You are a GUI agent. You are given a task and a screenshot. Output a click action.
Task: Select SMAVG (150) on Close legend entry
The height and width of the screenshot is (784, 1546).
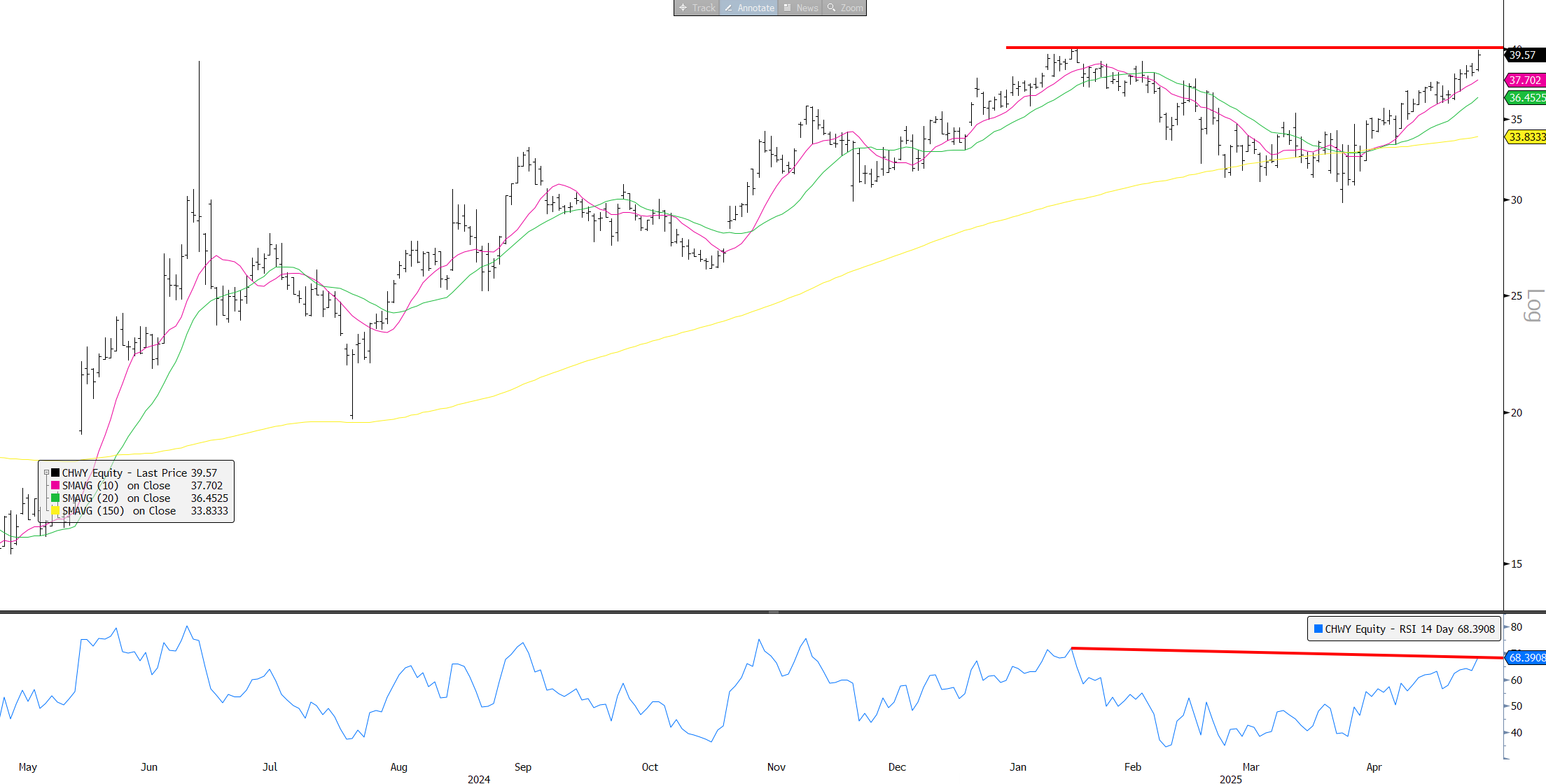(118, 511)
